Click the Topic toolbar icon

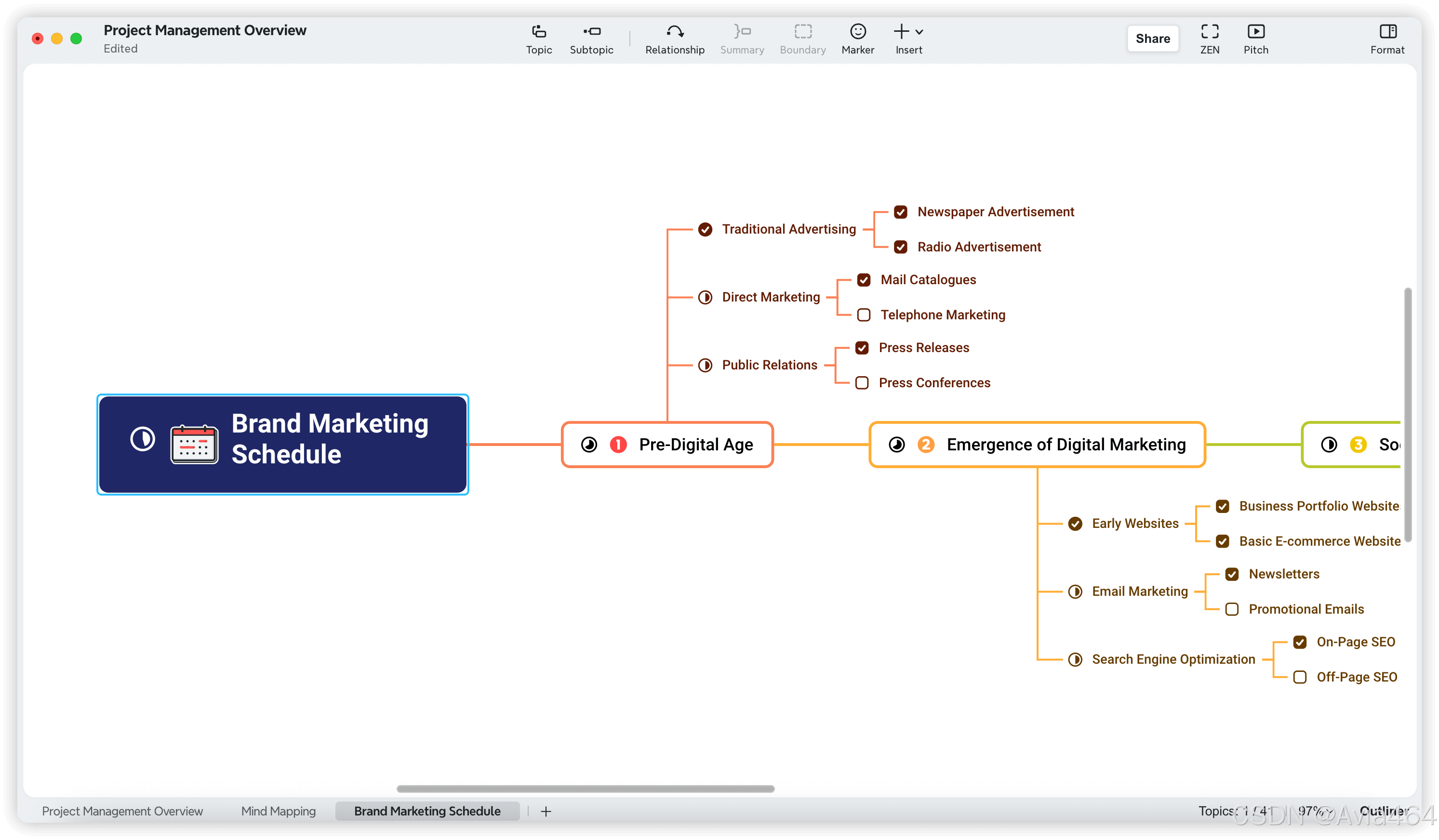click(x=538, y=32)
